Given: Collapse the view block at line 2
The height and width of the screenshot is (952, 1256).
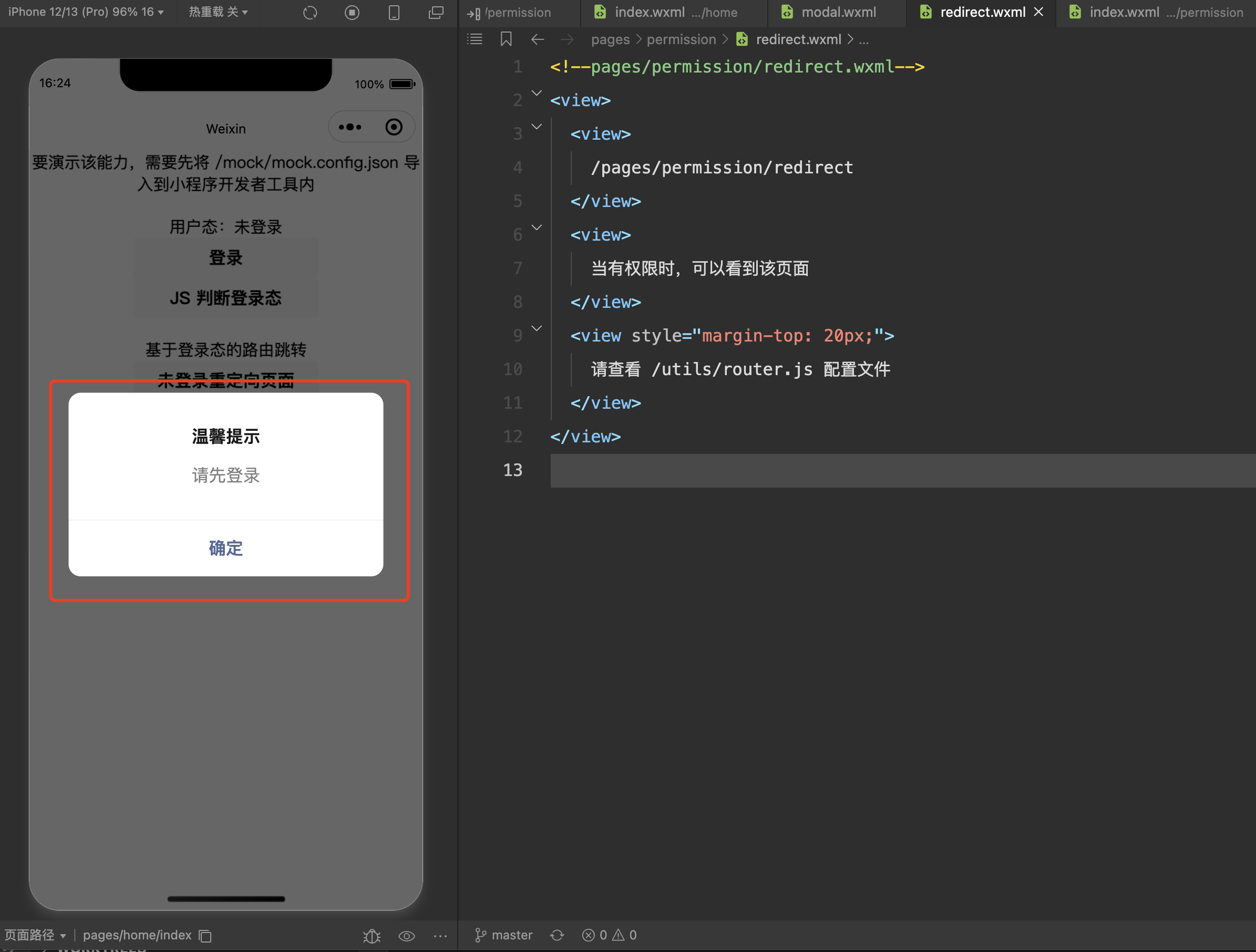Looking at the screenshot, I should (x=537, y=92).
